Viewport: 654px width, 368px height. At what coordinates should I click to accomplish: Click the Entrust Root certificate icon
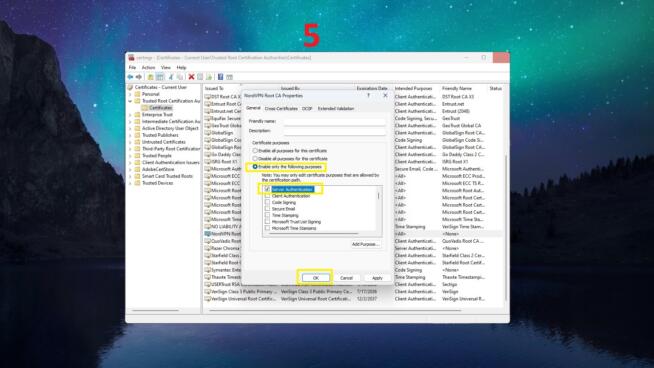point(208,104)
